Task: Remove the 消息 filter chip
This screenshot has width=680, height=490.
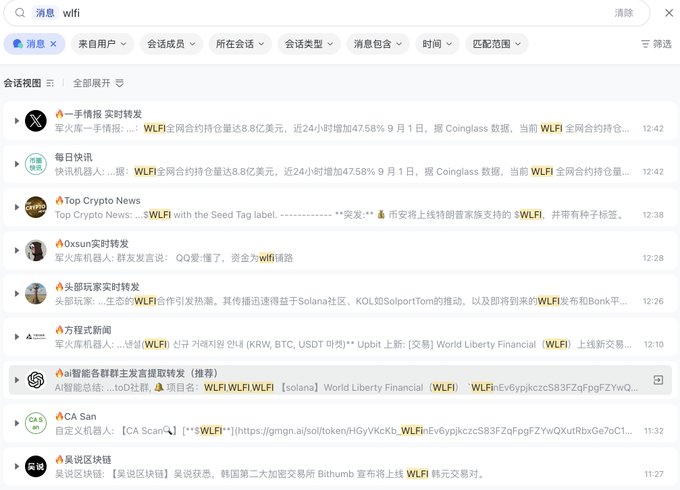Action: [53, 44]
